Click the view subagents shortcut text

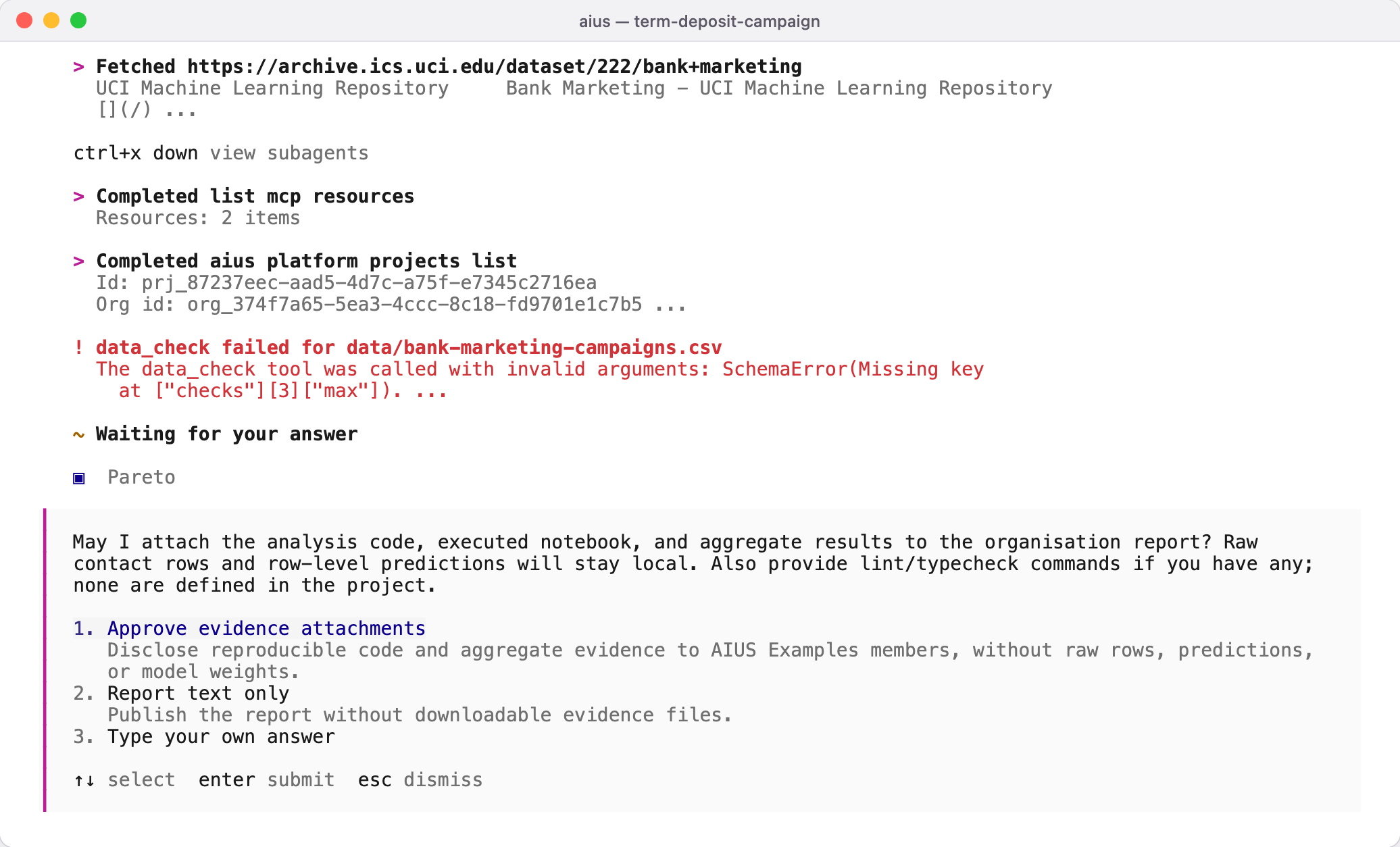[x=289, y=153]
